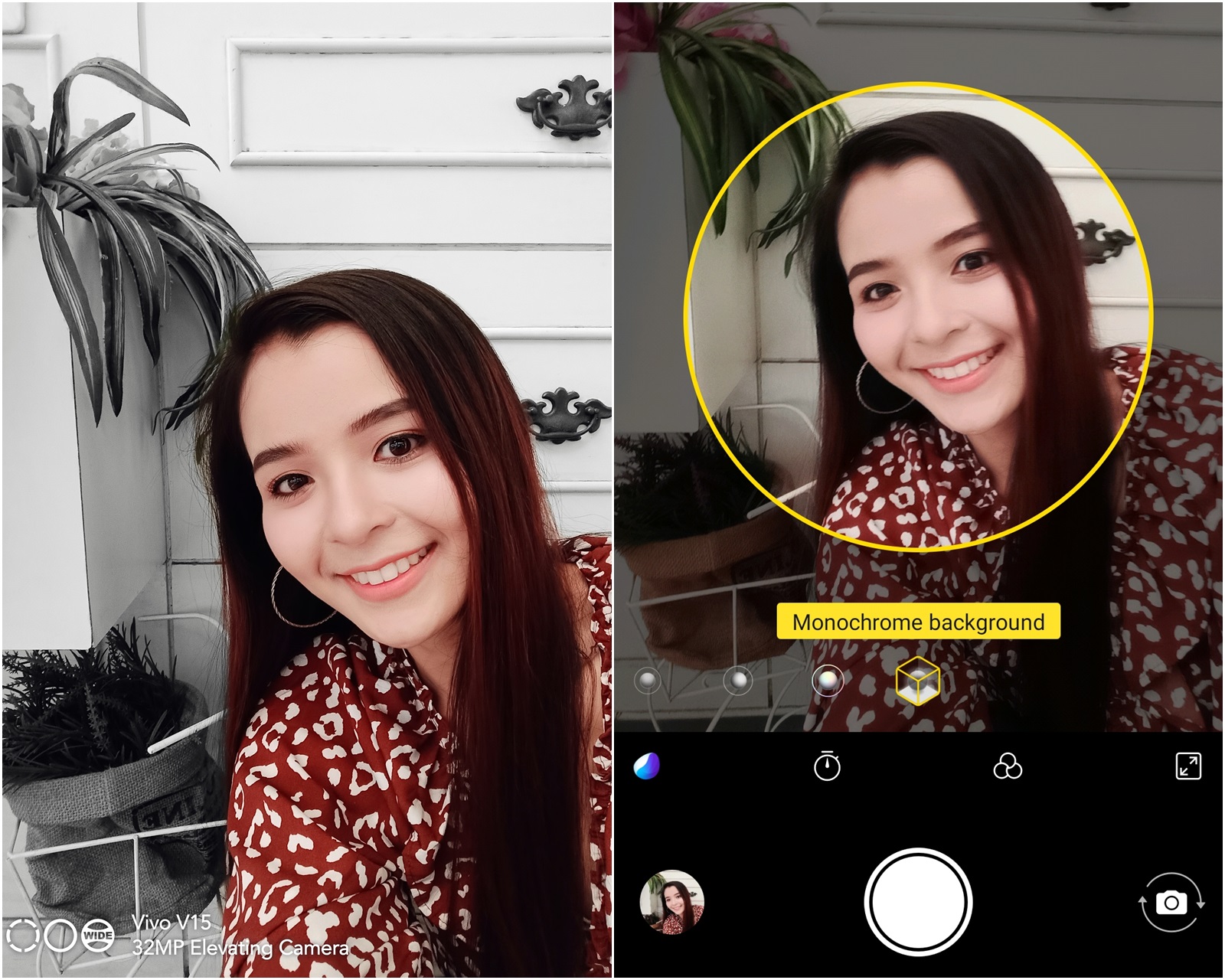Switch camera with the flip icon

click(x=1171, y=902)
